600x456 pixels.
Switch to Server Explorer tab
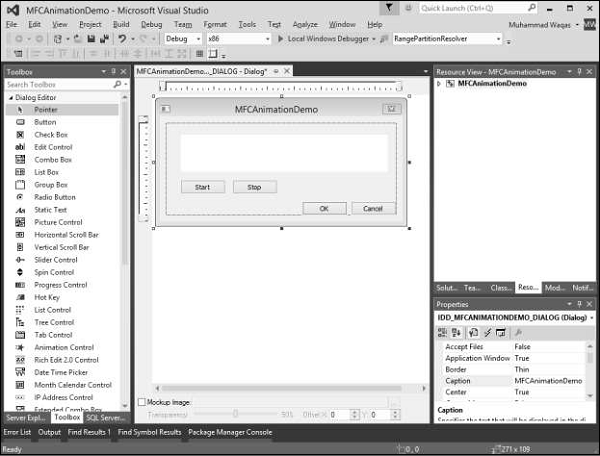(26, 418)
